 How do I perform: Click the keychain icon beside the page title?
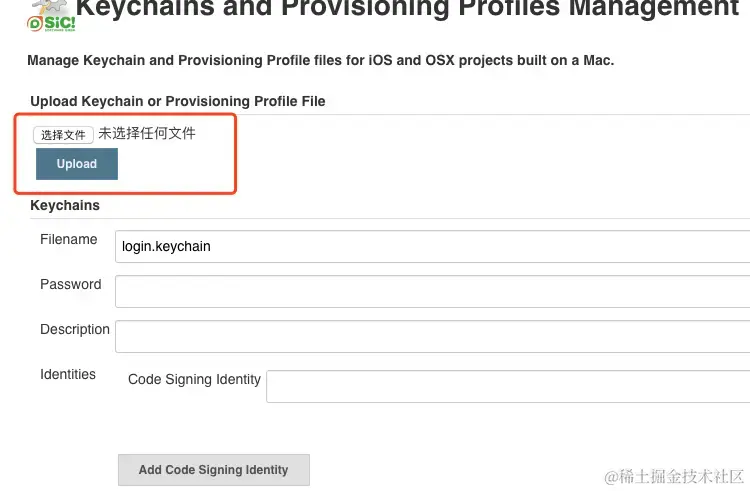coord(50,6)
